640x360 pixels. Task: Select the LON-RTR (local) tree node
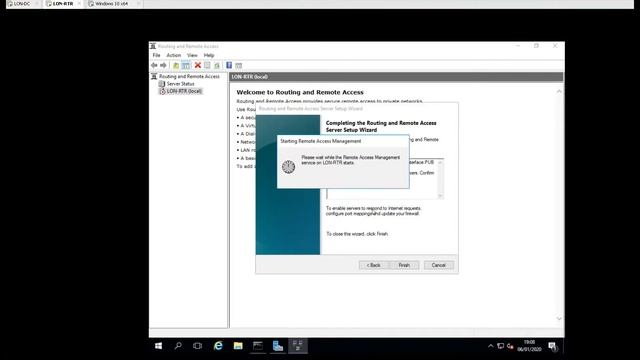pos(184,91)
